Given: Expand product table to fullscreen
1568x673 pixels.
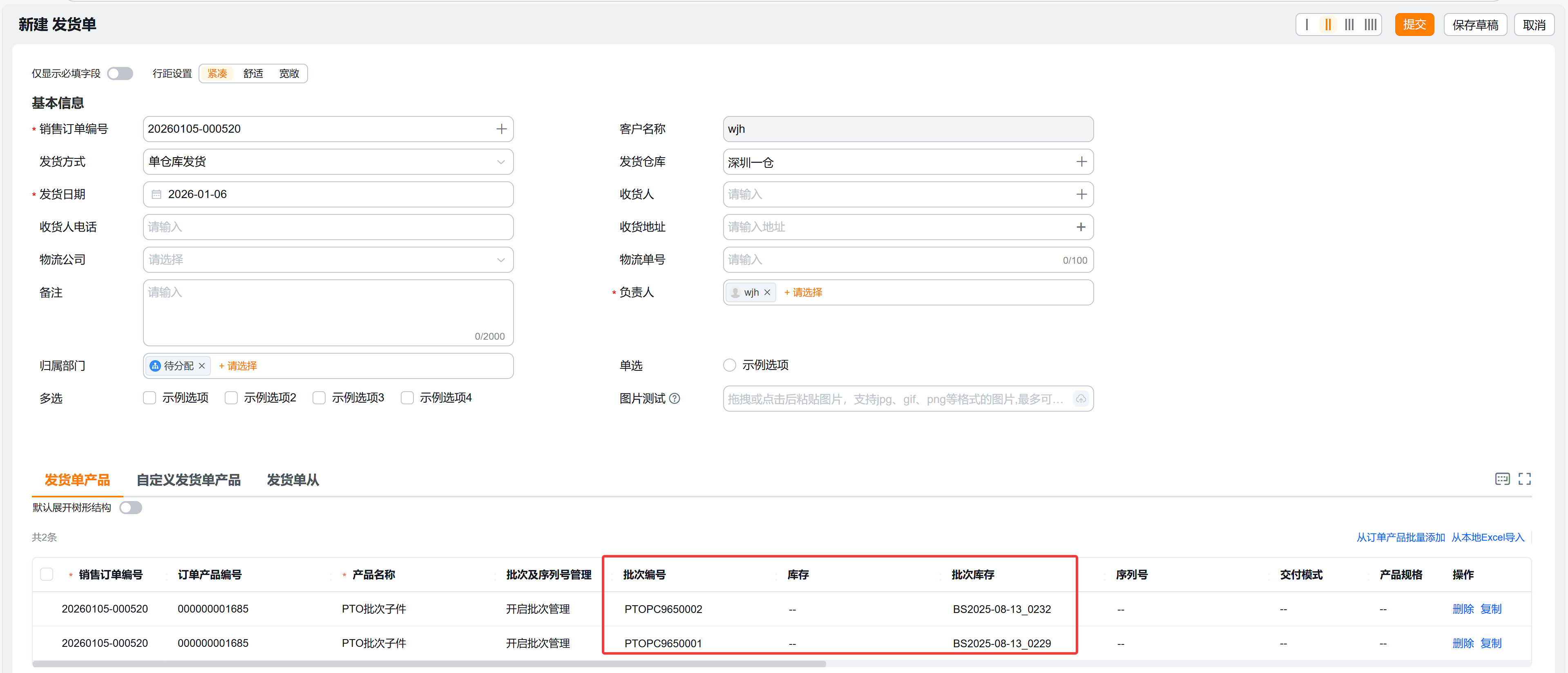Looking at the screenshot, I should 1525,479.
